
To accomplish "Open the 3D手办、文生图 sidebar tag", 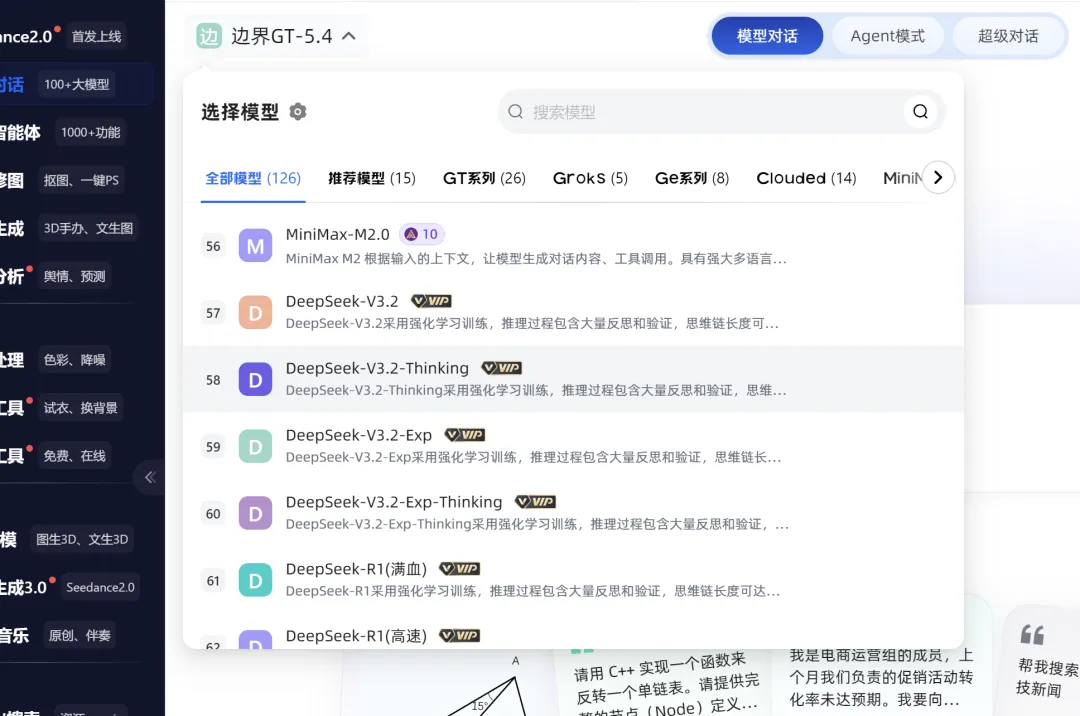I will [88, 229].
